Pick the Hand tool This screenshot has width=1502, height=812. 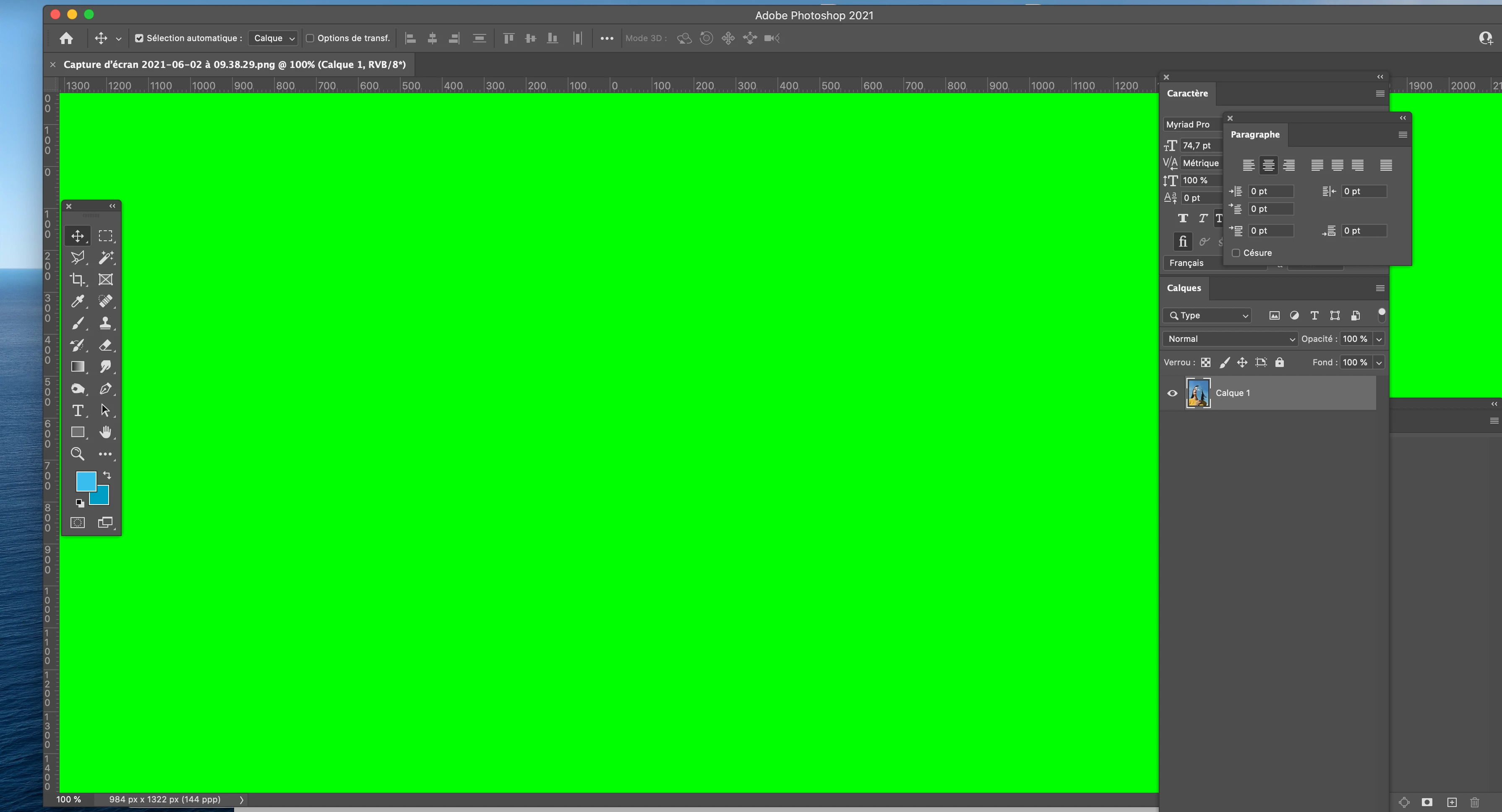(x=106, y=432)
